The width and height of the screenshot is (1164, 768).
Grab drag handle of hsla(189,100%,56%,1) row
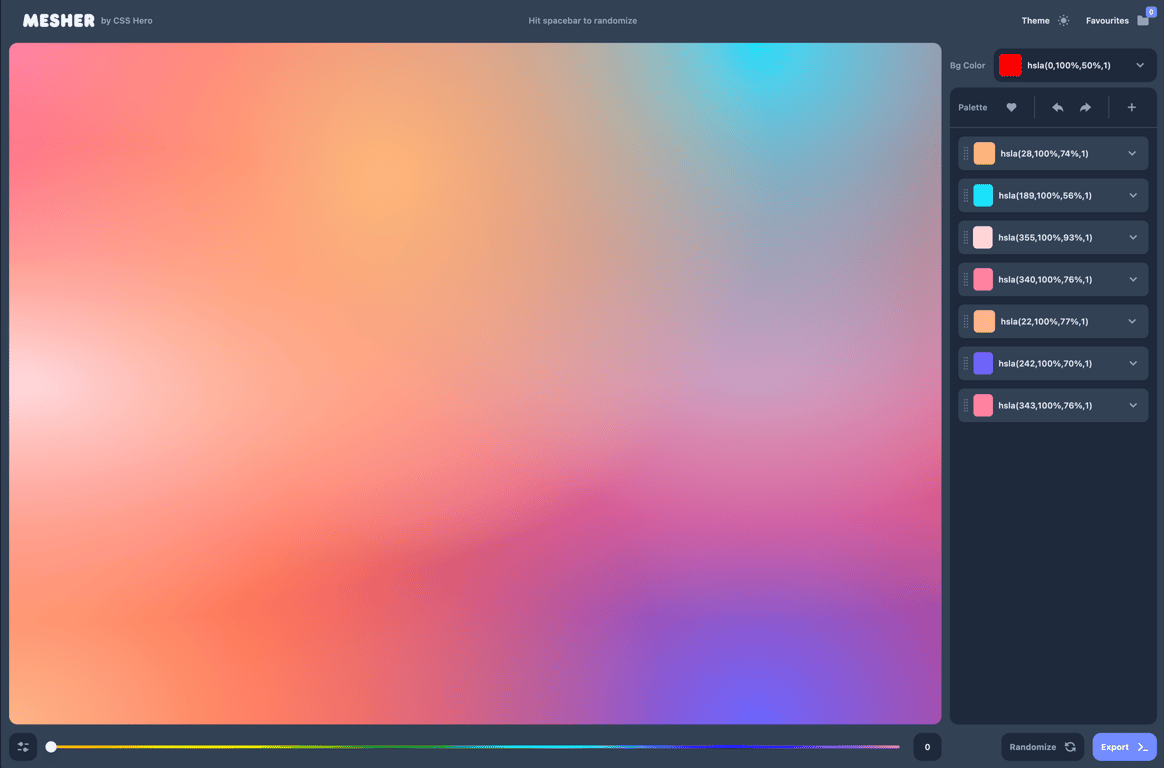[966, 196]
